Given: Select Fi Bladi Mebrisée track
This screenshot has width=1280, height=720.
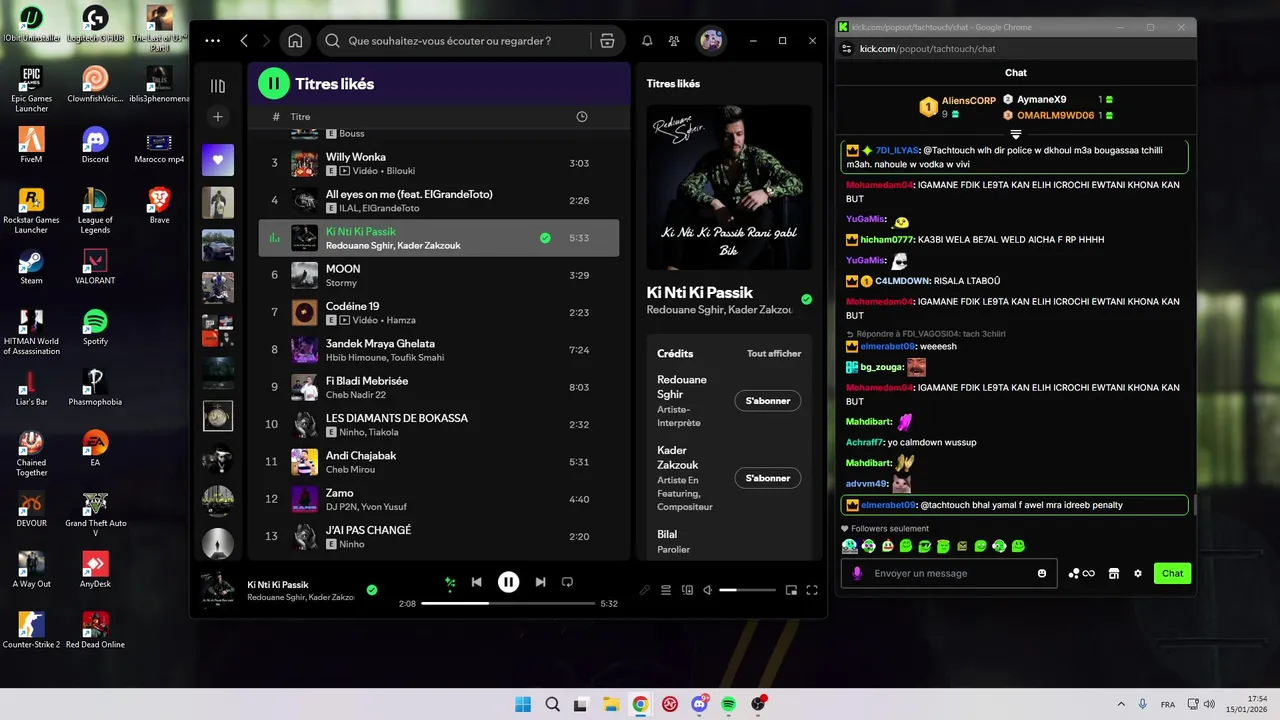Looking at the screenshot, I should click(439, 387).
